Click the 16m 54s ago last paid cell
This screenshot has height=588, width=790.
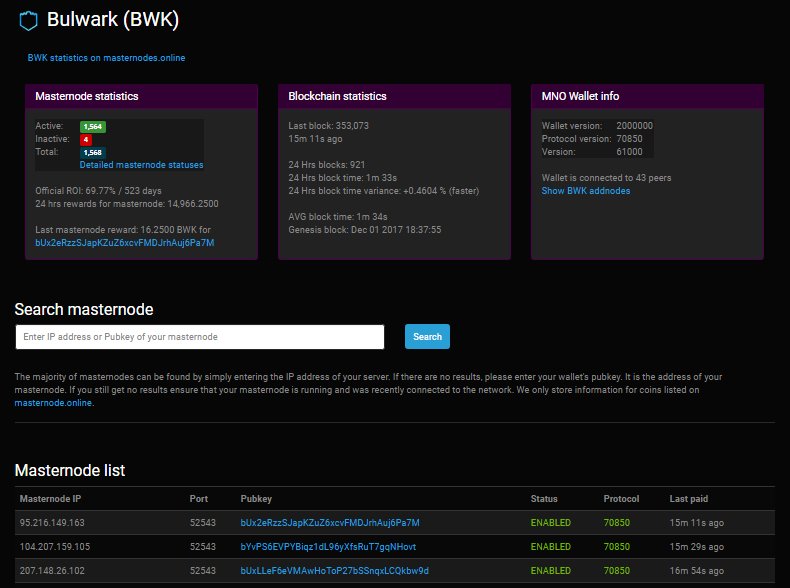(696, 571)
